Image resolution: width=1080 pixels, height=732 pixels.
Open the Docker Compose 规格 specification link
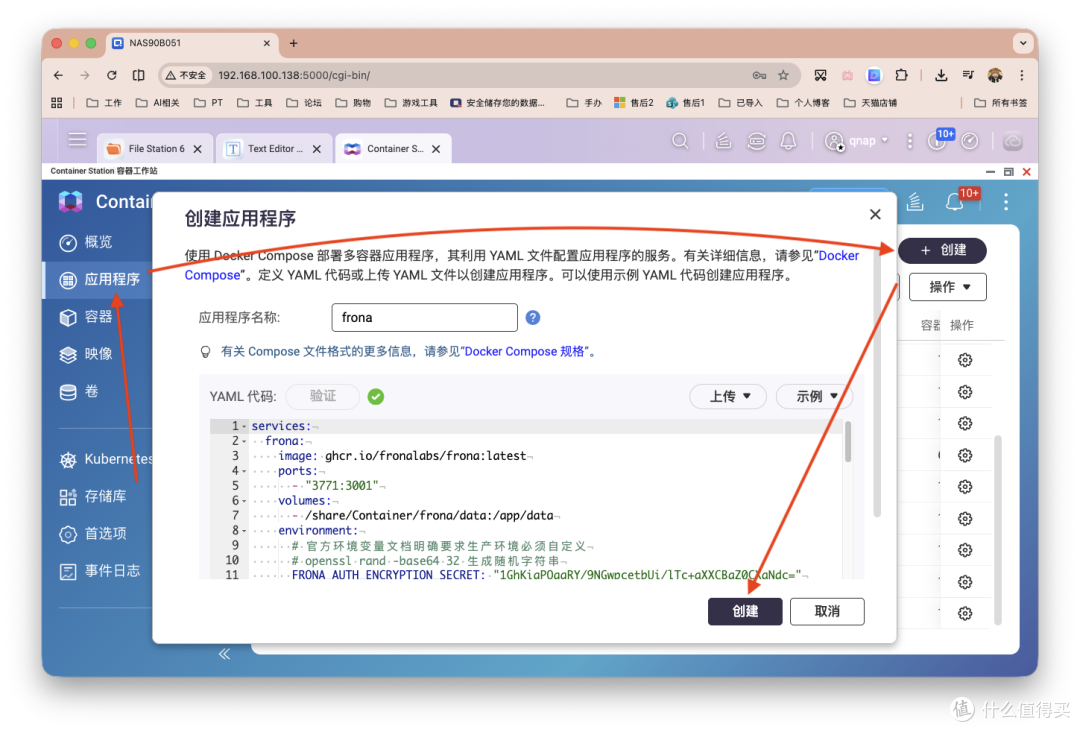pyautogui.click(x=525, y=351)
